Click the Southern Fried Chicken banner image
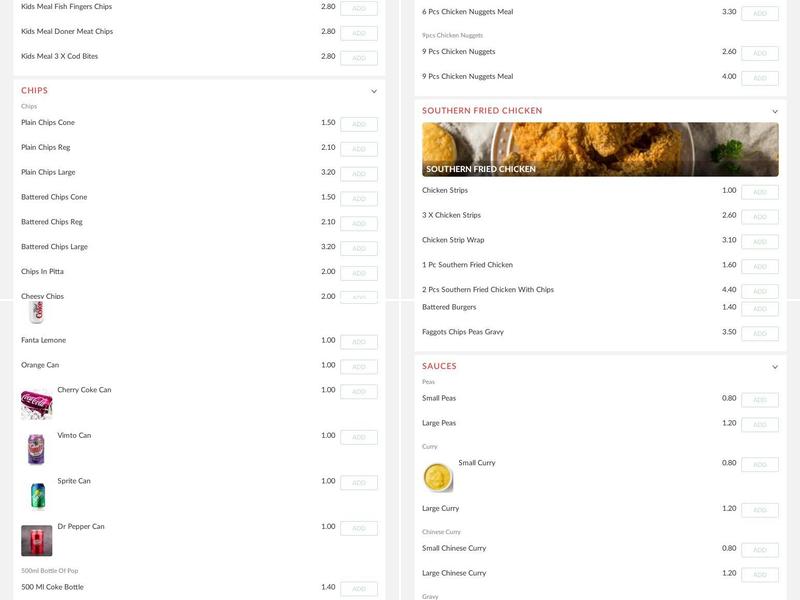 (x=600, y=149)
